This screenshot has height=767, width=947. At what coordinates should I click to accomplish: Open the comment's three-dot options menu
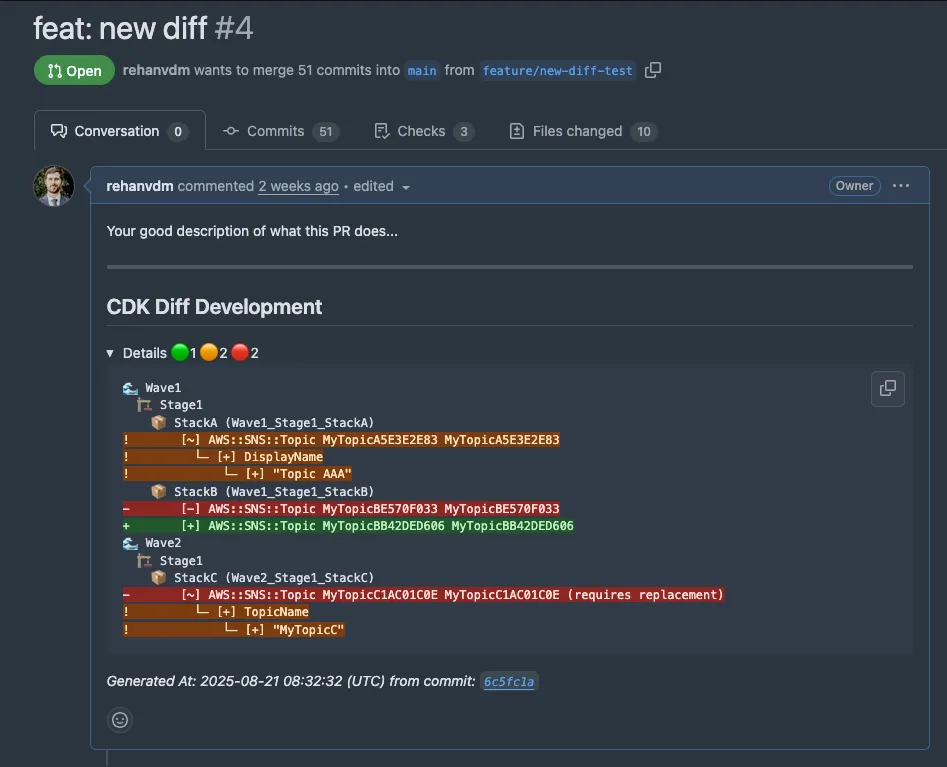(x=900, y=185)
